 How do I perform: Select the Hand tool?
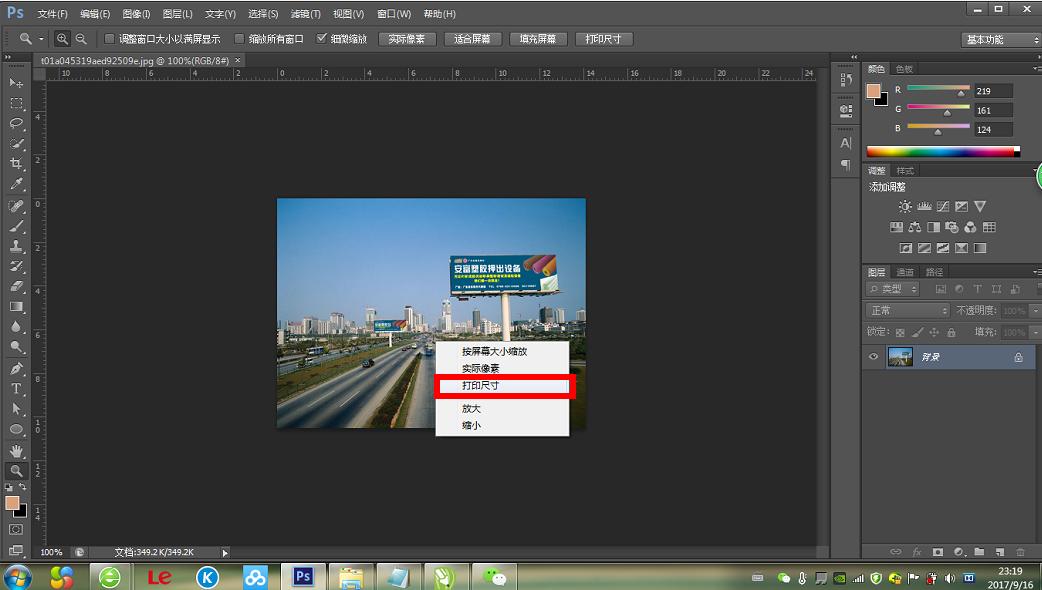pos(17,450)
